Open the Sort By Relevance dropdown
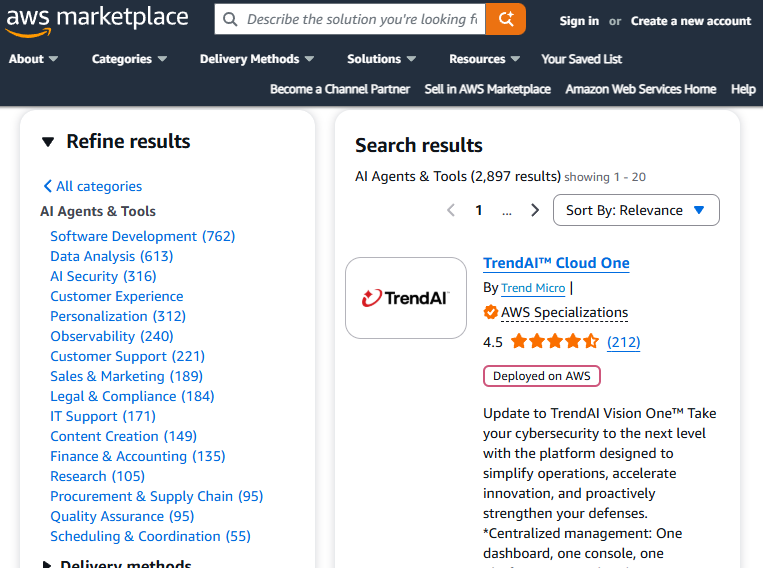The height and width of the screenshot is (568, 763). pos(636,210)
